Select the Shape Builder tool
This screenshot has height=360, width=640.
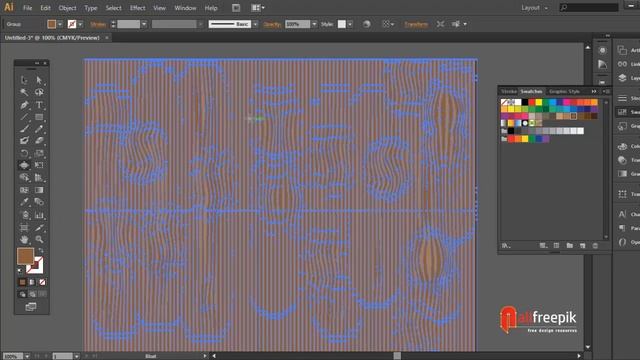pos(24,178)
